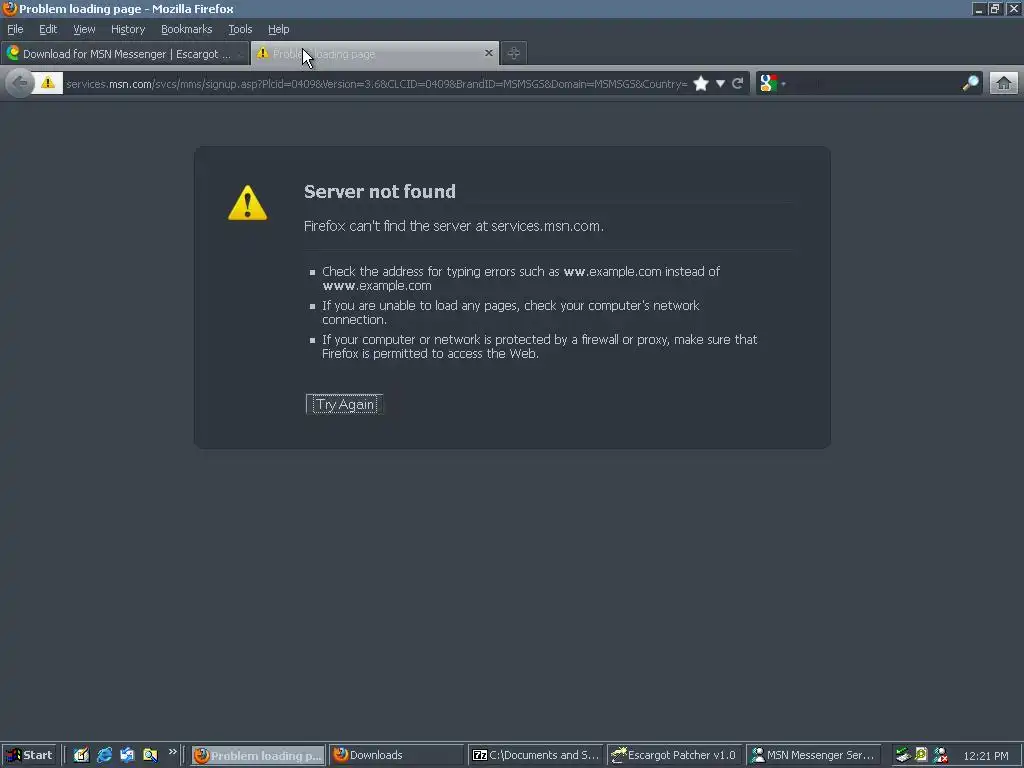Image resolution: width=1024 pixels, height=768 pixels.
Task: Click the search bar text field
Action: (874, 84)
